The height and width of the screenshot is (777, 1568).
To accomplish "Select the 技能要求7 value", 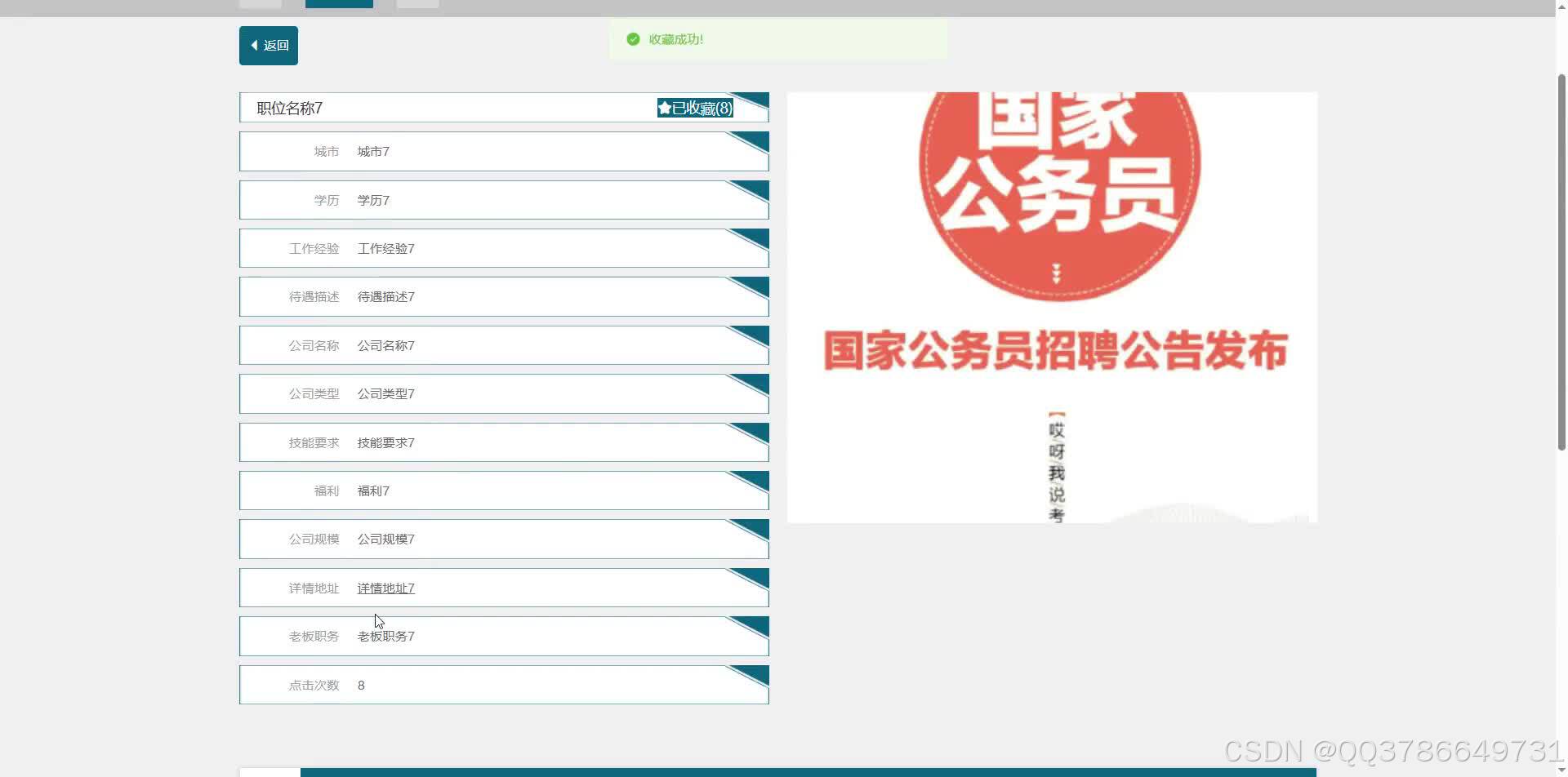I will tap(385, 442).
